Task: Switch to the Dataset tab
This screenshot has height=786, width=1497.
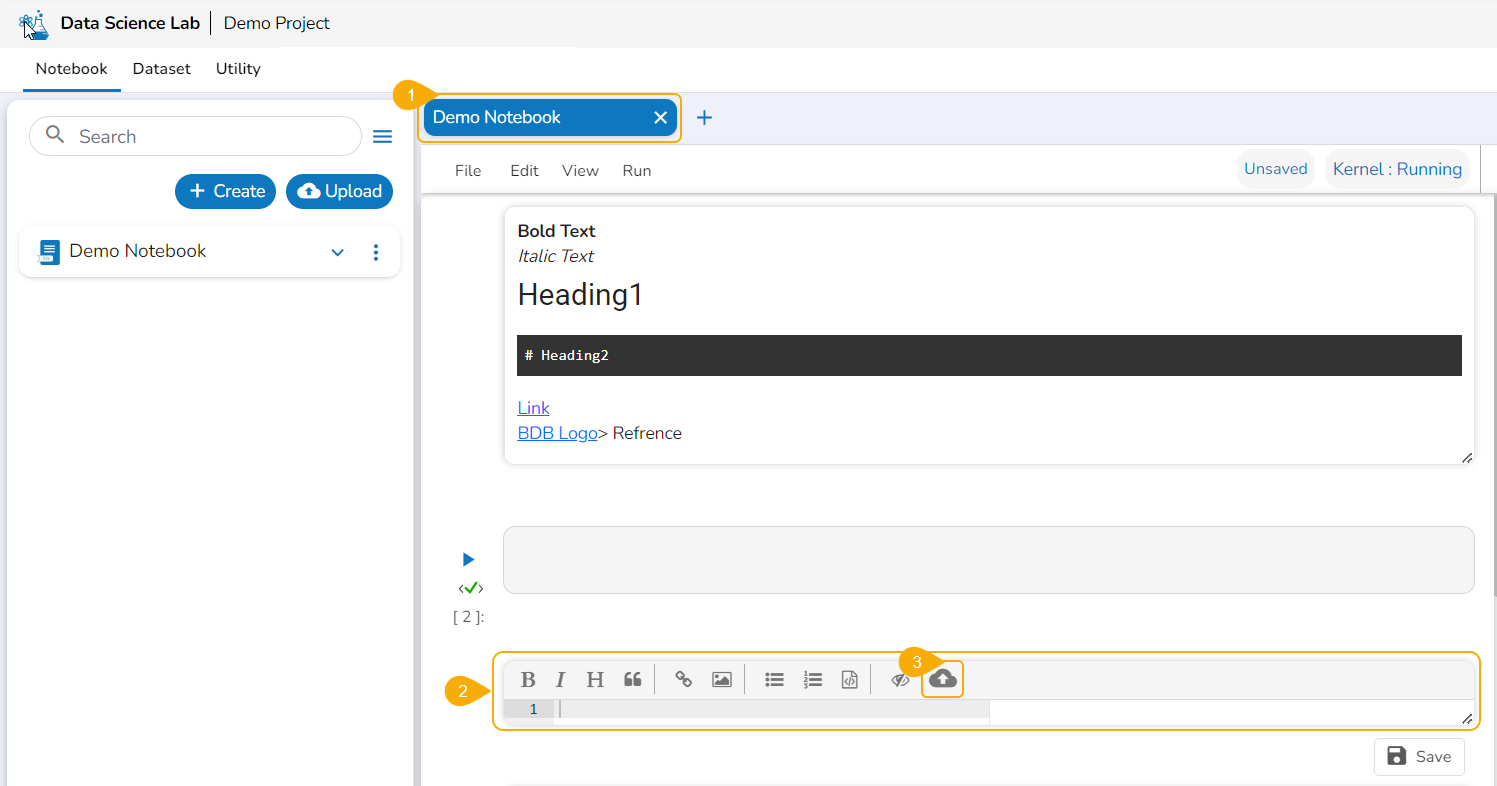Action: (x=161, y=69)
